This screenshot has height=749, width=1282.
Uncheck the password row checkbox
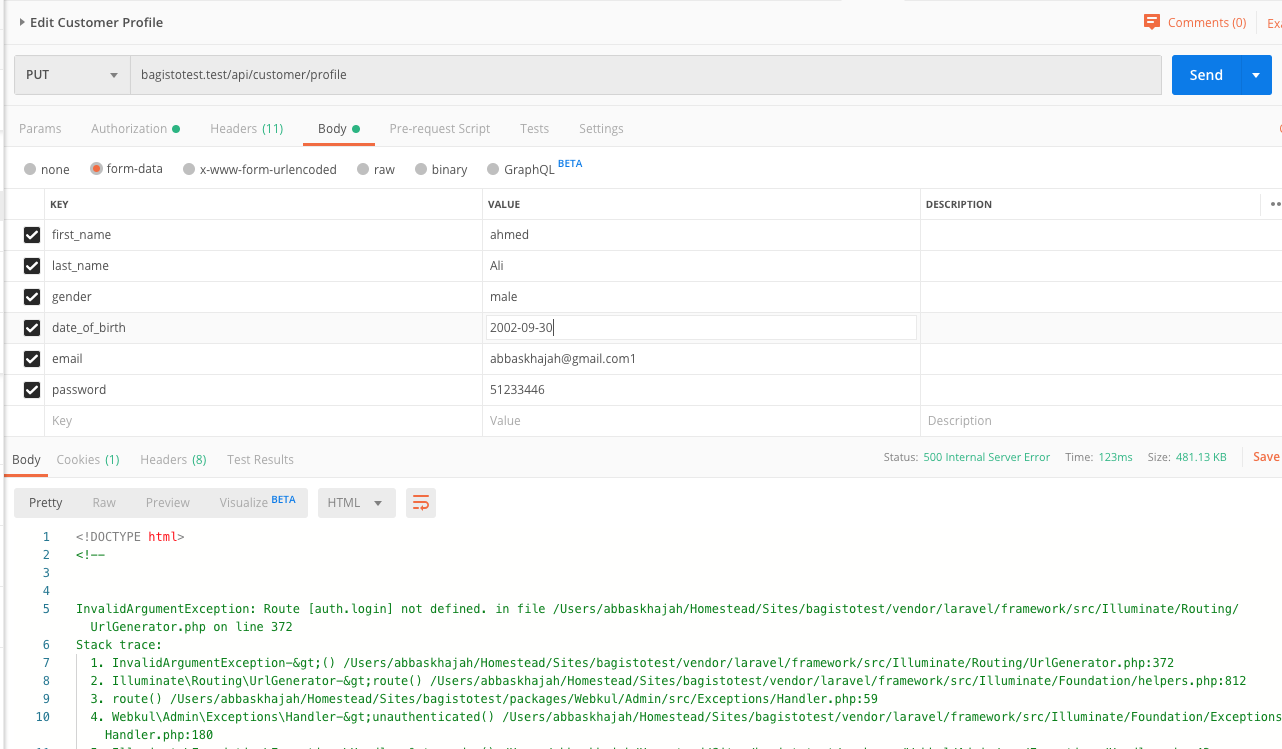pyautogui.click(x=32, y=390)
